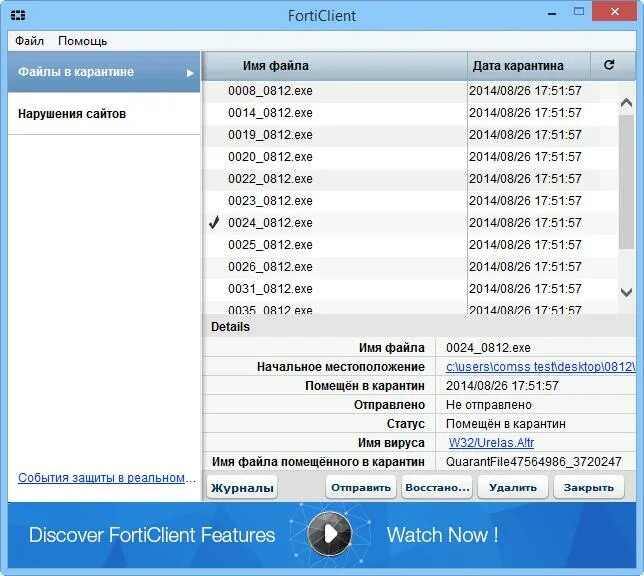Open the Помощь menu
This screenshot has height=576, width=644.
83,41
